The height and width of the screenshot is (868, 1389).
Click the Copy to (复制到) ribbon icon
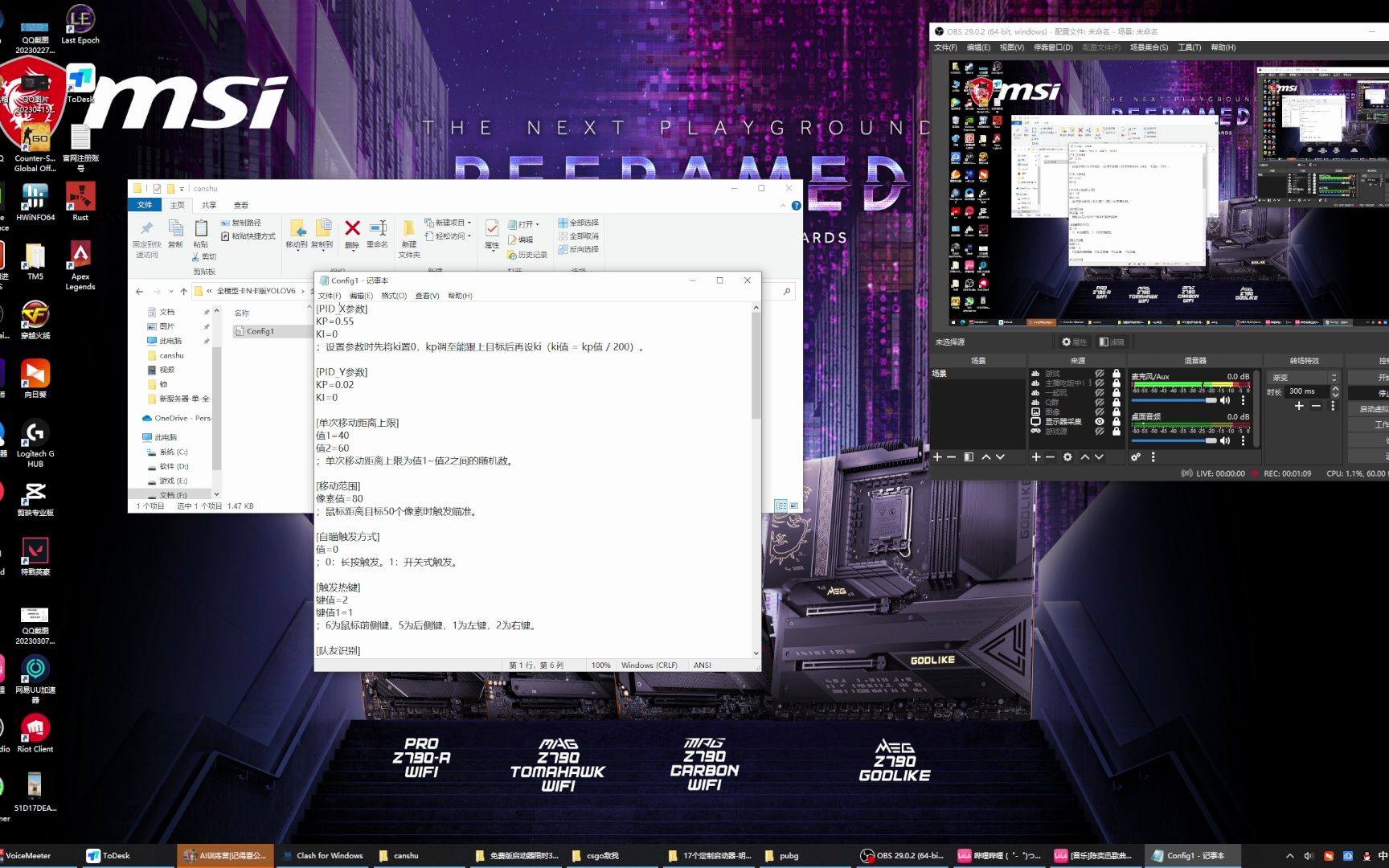point(323,229)
